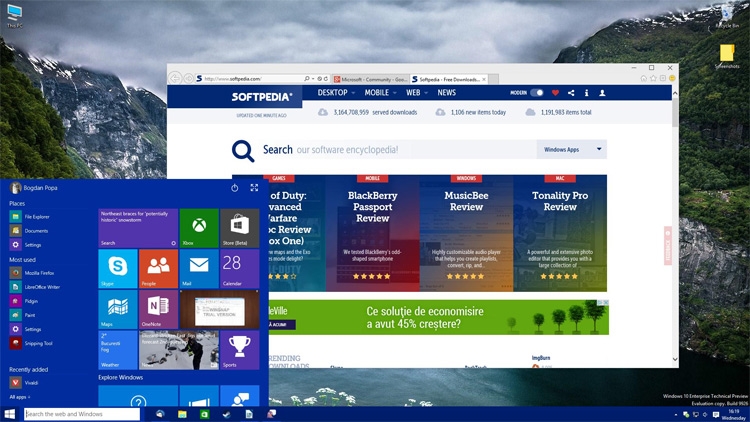Open the green Store icon on taskbar

pos(204,414)
